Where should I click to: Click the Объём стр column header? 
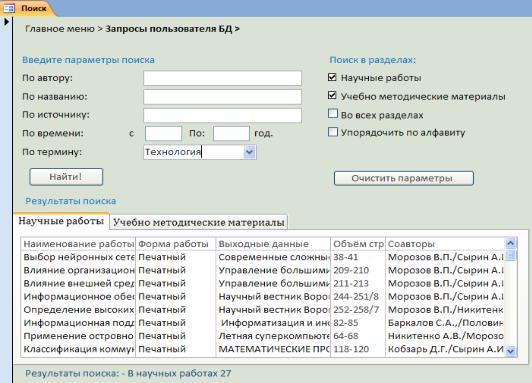tap(358, 244)
